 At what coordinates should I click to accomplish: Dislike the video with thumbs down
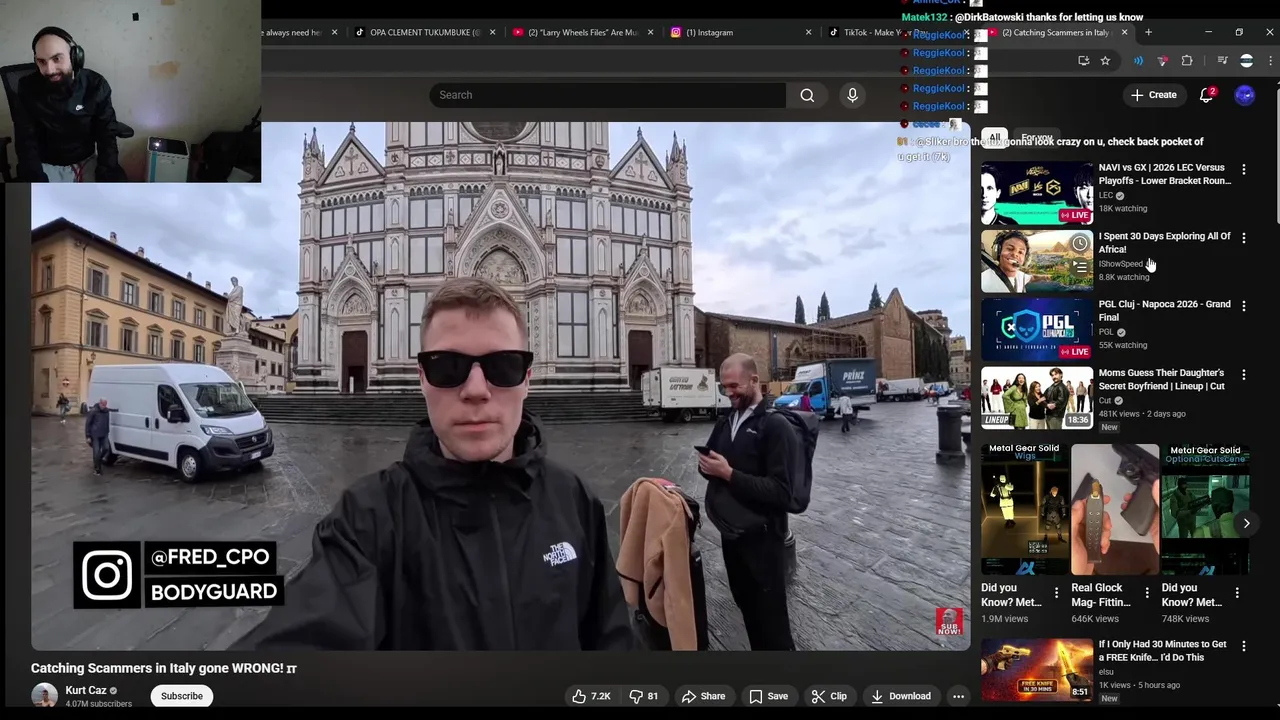point(643,696)
